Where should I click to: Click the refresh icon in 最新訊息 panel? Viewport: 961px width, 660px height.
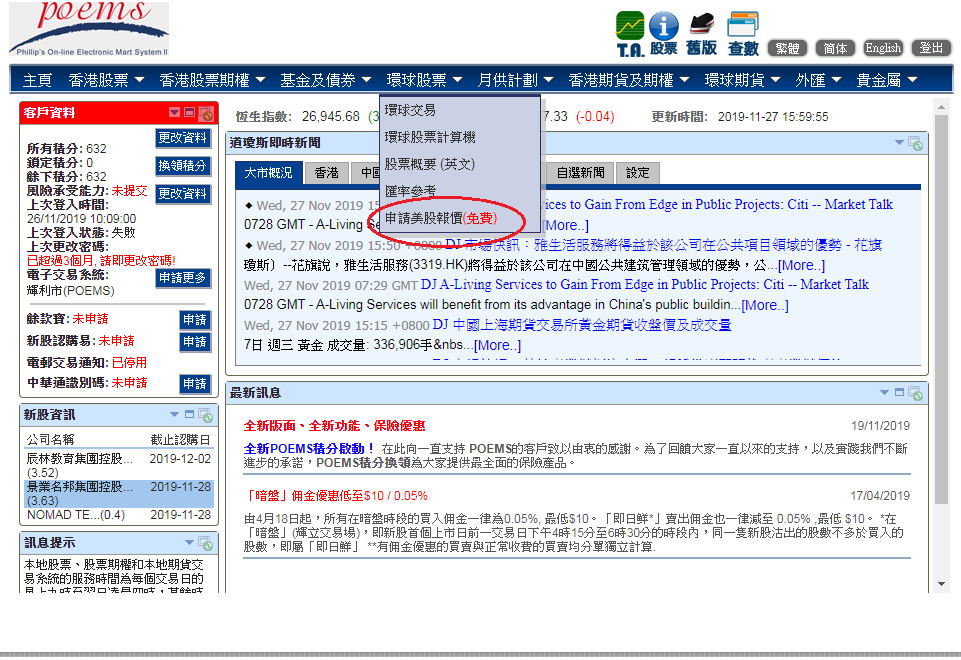914,394
